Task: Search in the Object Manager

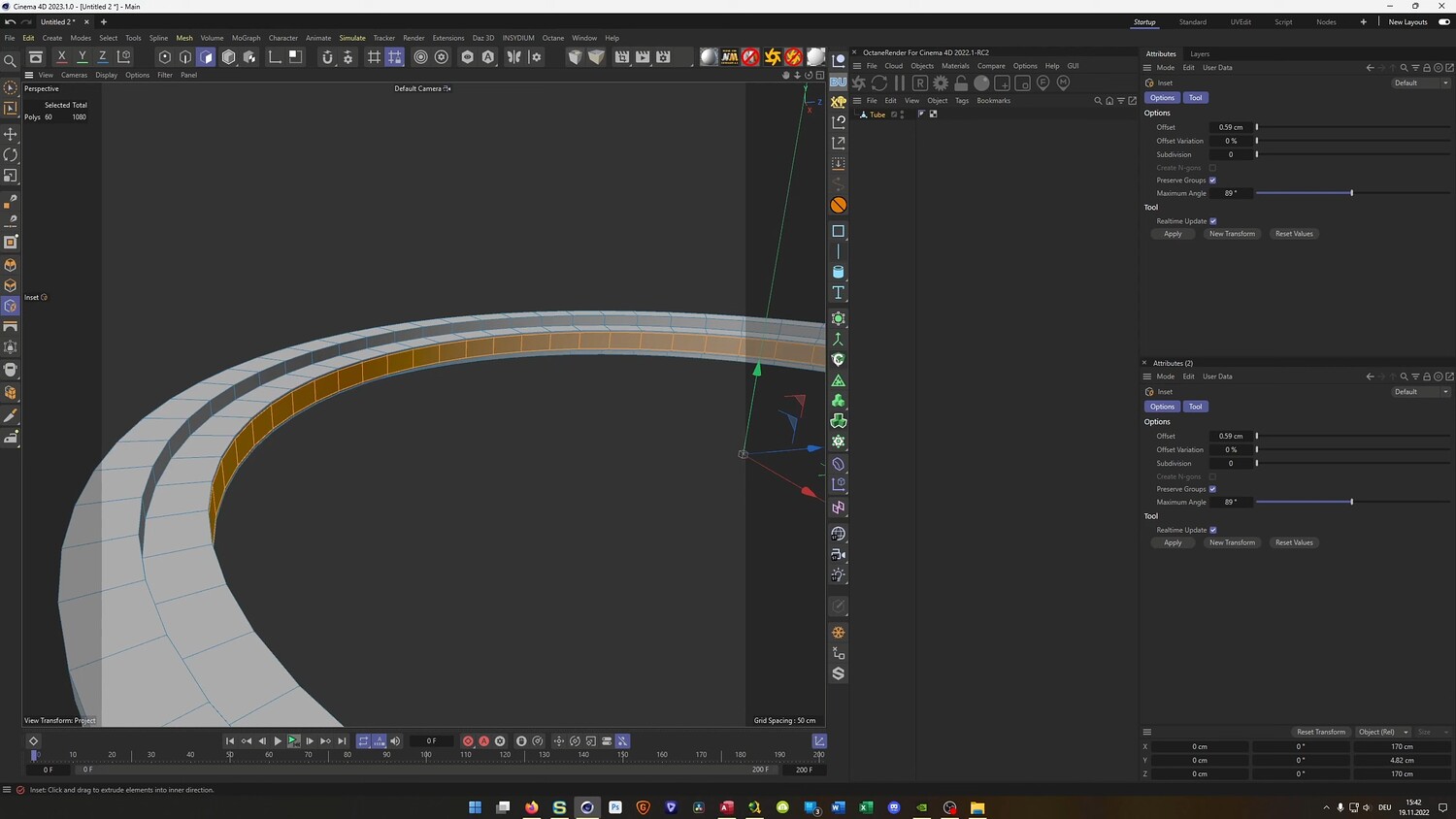Action: [x=1098, y=101]
